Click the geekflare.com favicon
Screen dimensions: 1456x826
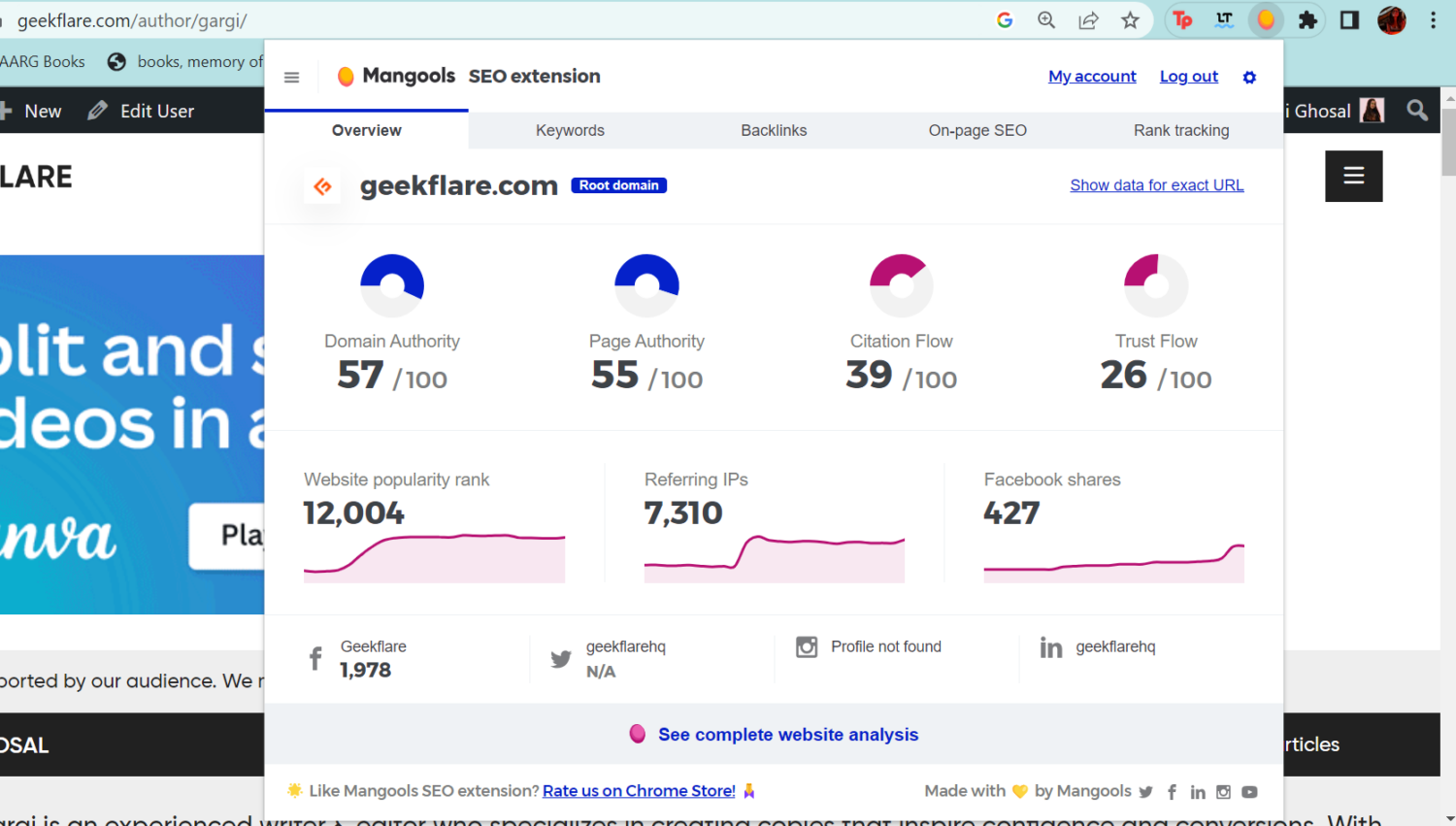322,186
